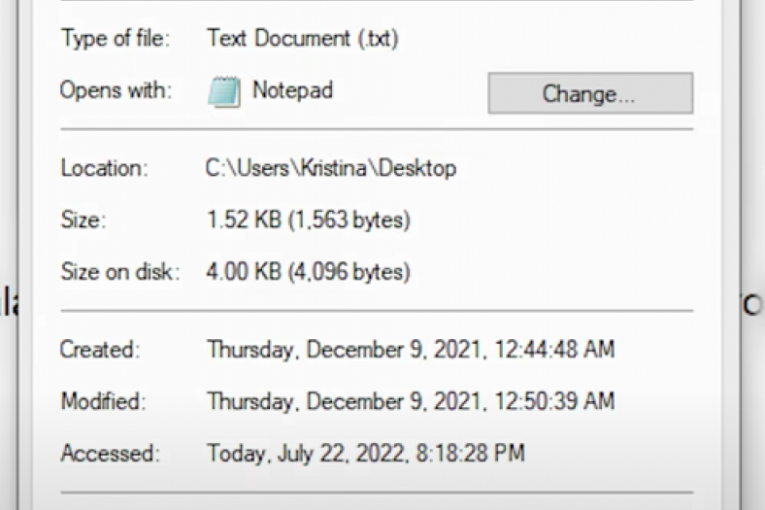Click the Created date 12:44:48 AM value
Image resolution: width=765 pixels, height=510 pixels.
click(x=410, y=350)
